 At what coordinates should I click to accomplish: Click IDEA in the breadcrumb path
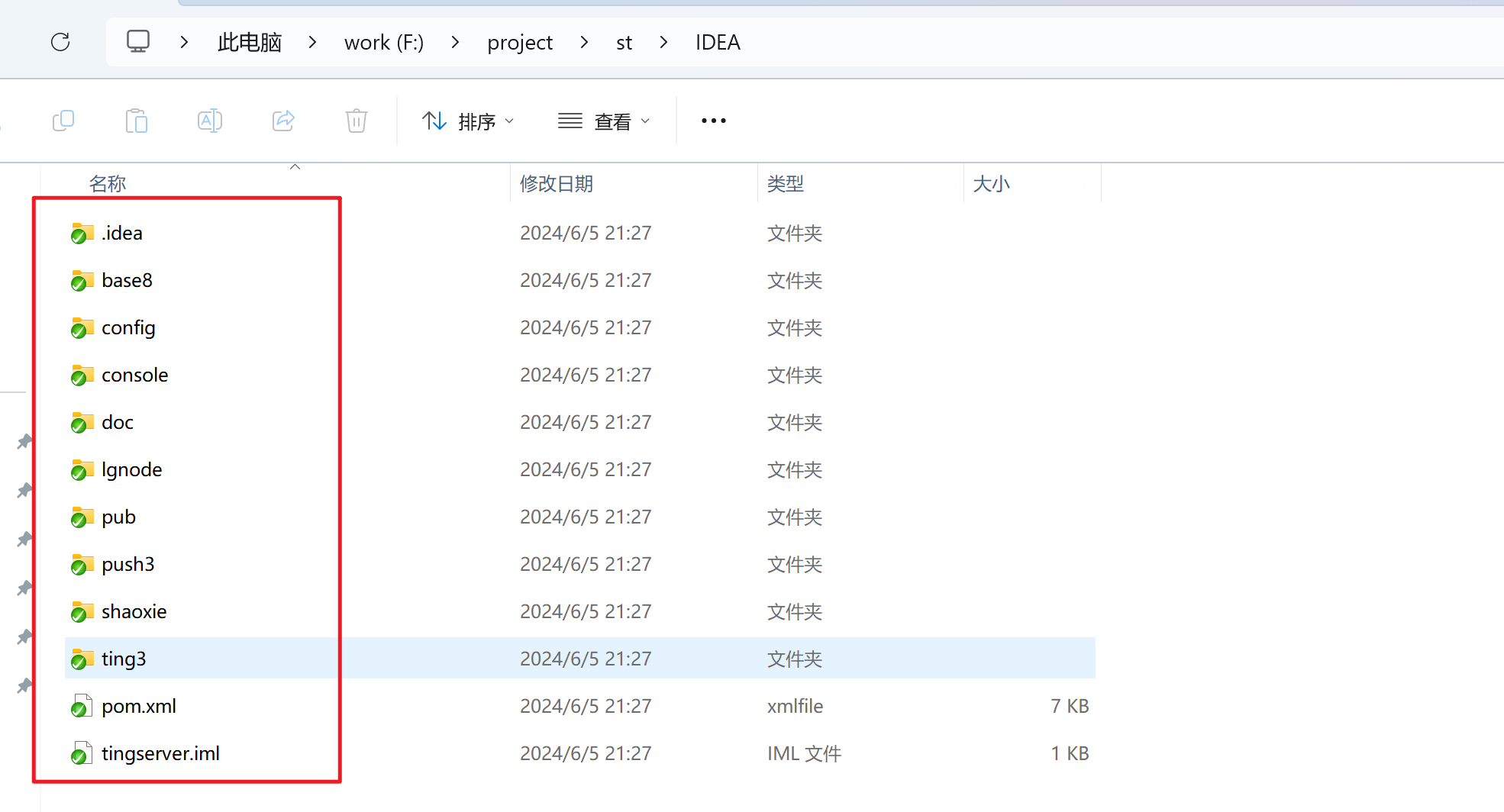point(718,42)
